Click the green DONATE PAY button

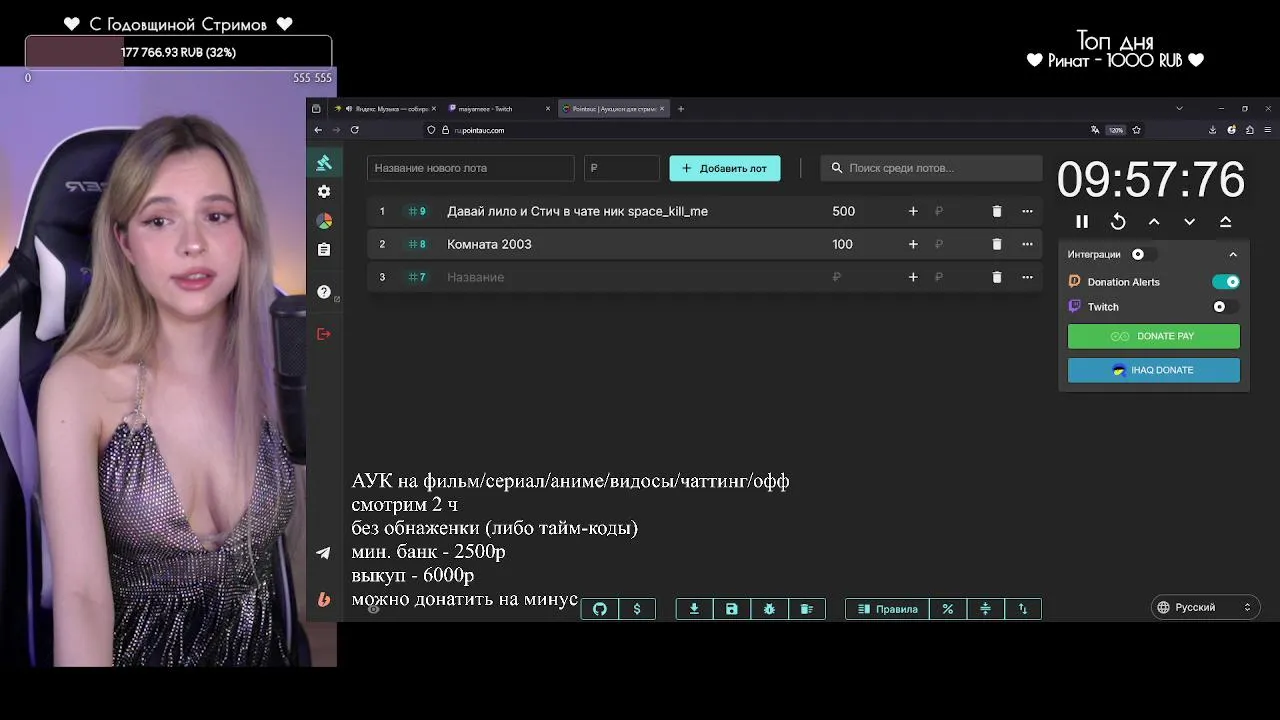pos(1154,336)
